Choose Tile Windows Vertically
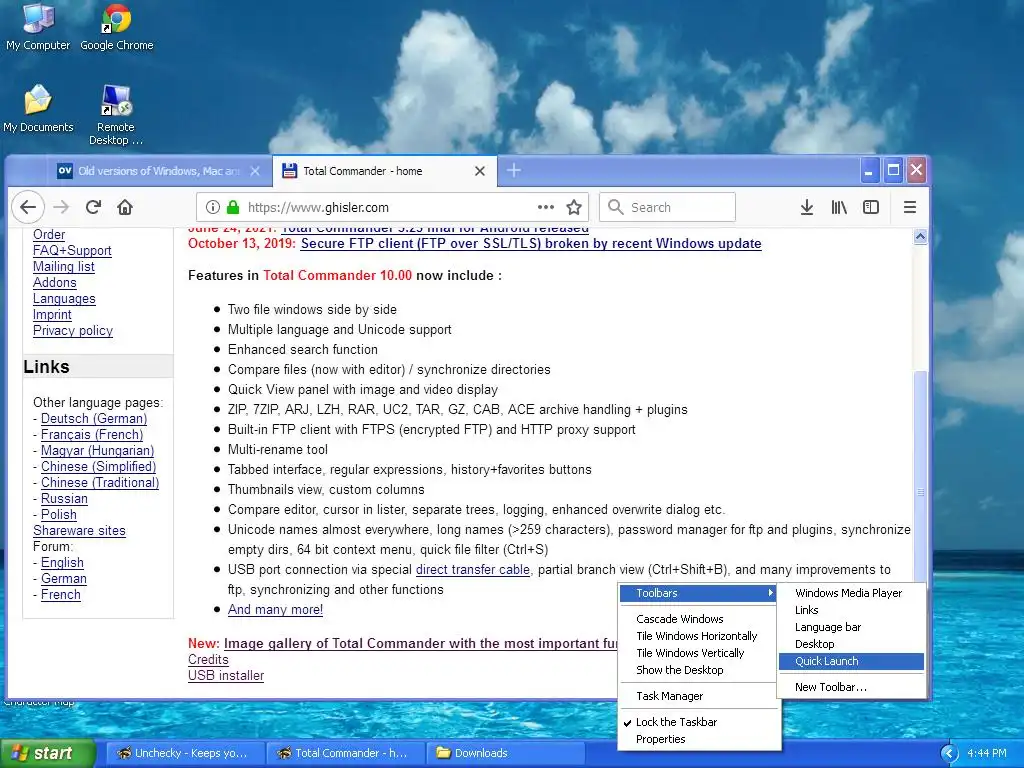 [690, 652]
